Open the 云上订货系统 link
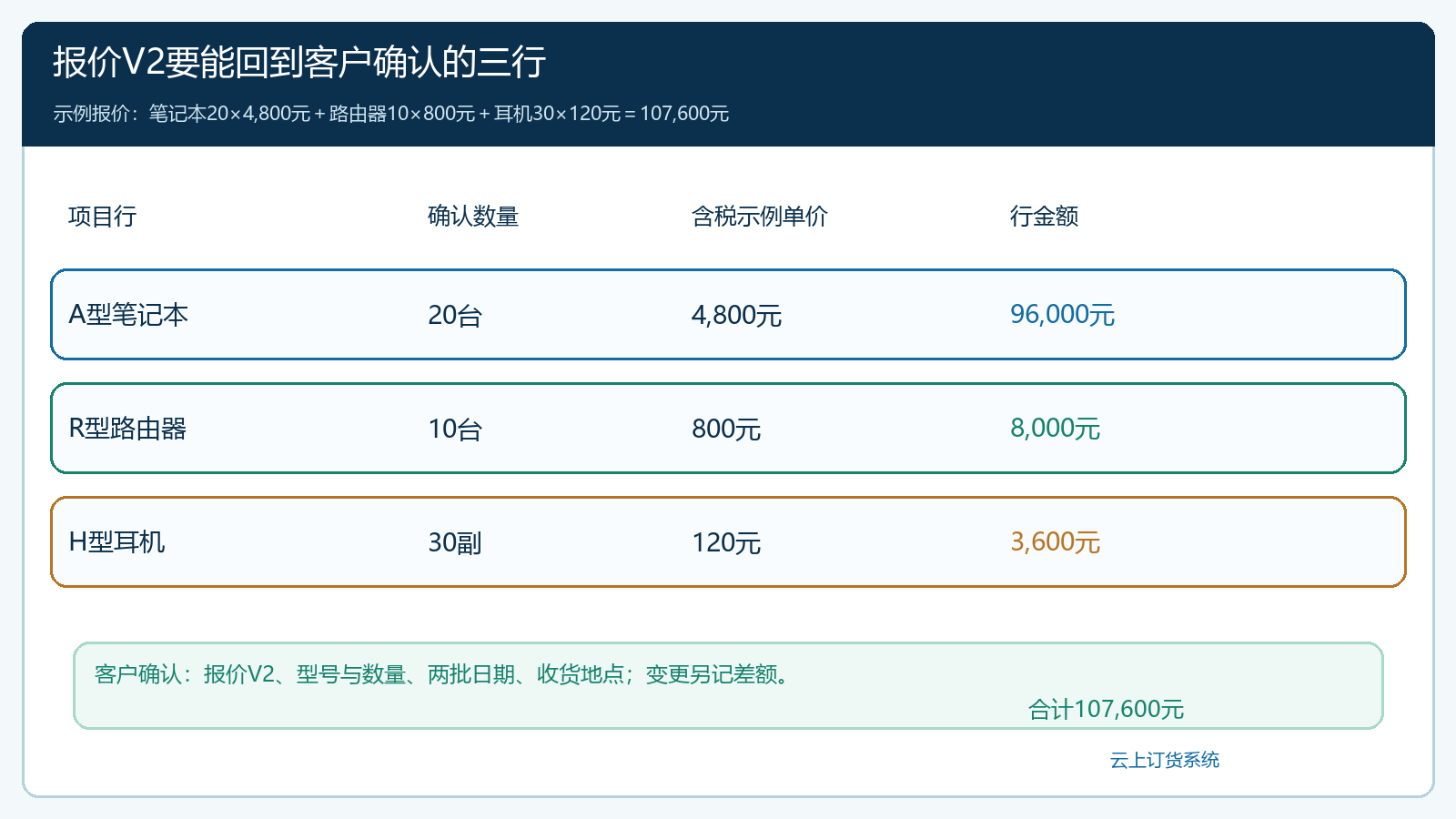Viewport: 1456px width, 819px height. pyautogui.click(x=1165, y=760)
